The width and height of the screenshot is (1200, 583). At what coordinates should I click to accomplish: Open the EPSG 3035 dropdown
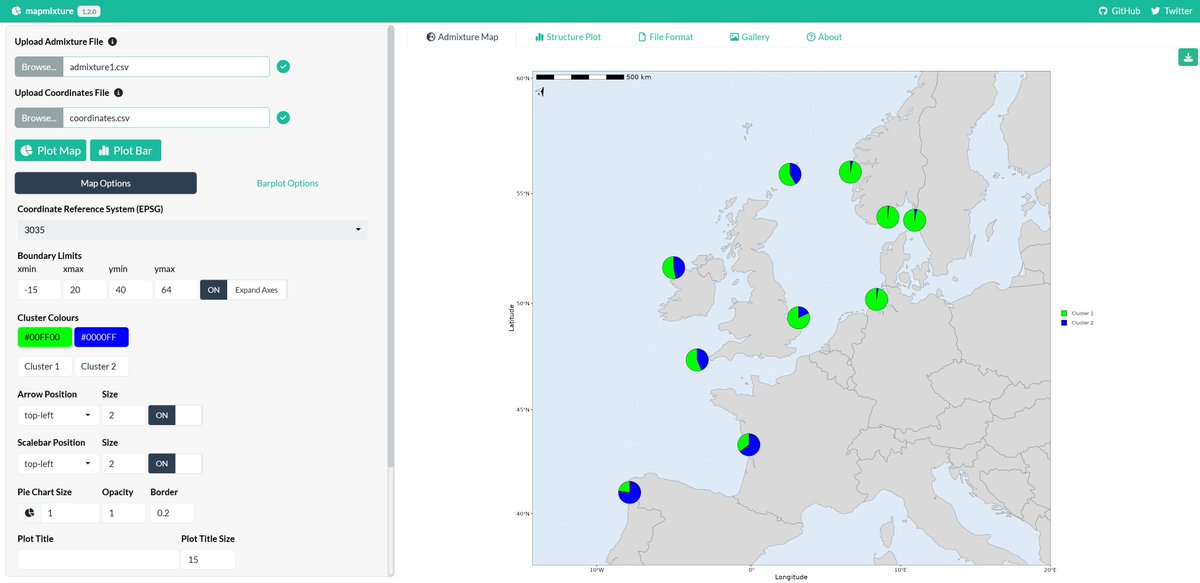pos(192,230)
